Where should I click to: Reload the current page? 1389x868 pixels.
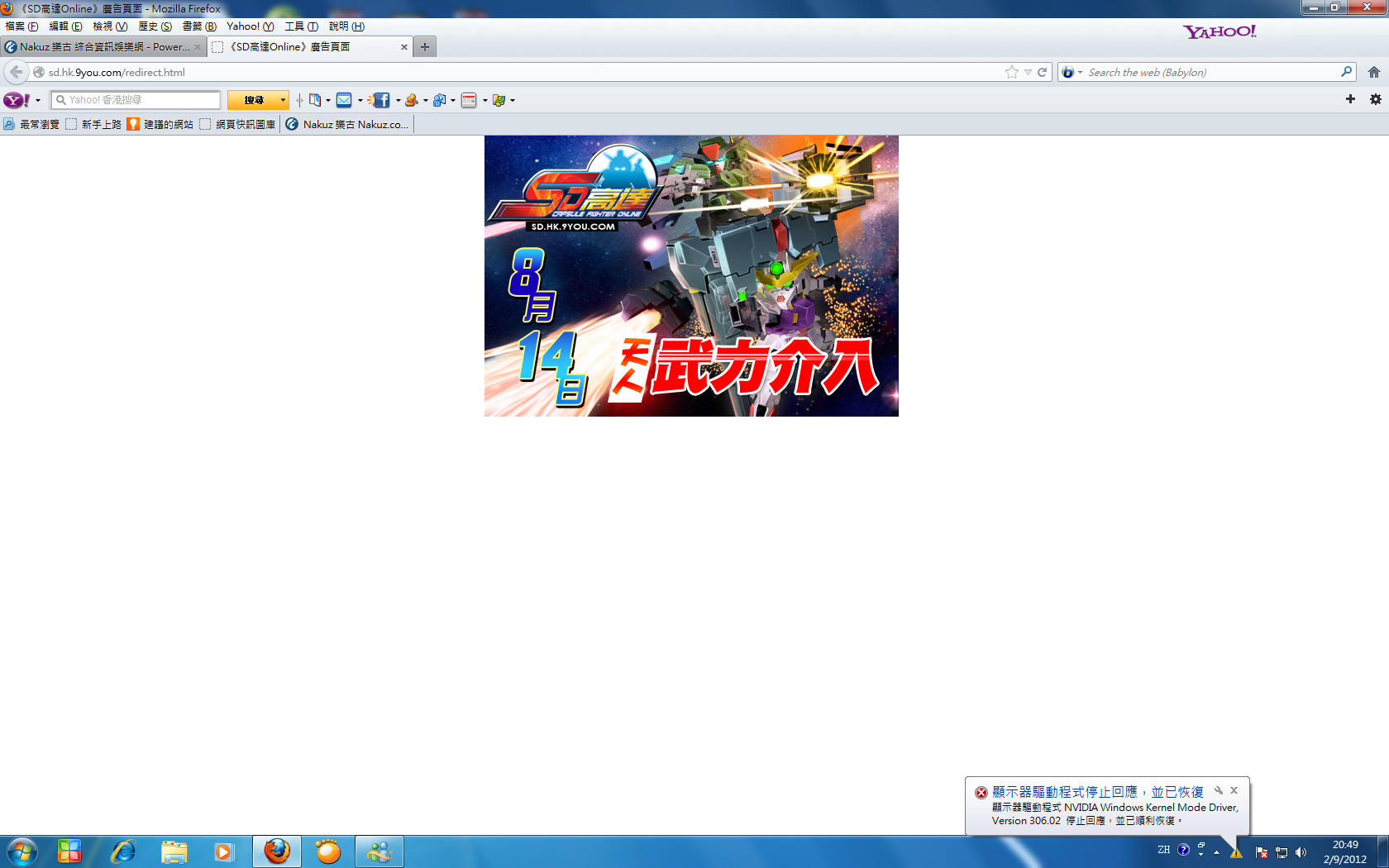click(1043, 72)
